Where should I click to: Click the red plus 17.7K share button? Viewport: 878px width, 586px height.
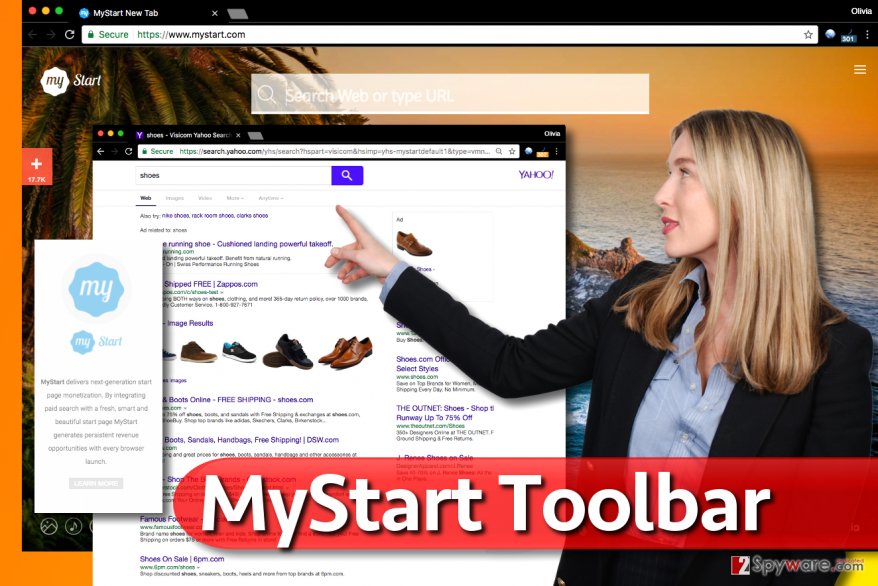click(x=37, y=167)
